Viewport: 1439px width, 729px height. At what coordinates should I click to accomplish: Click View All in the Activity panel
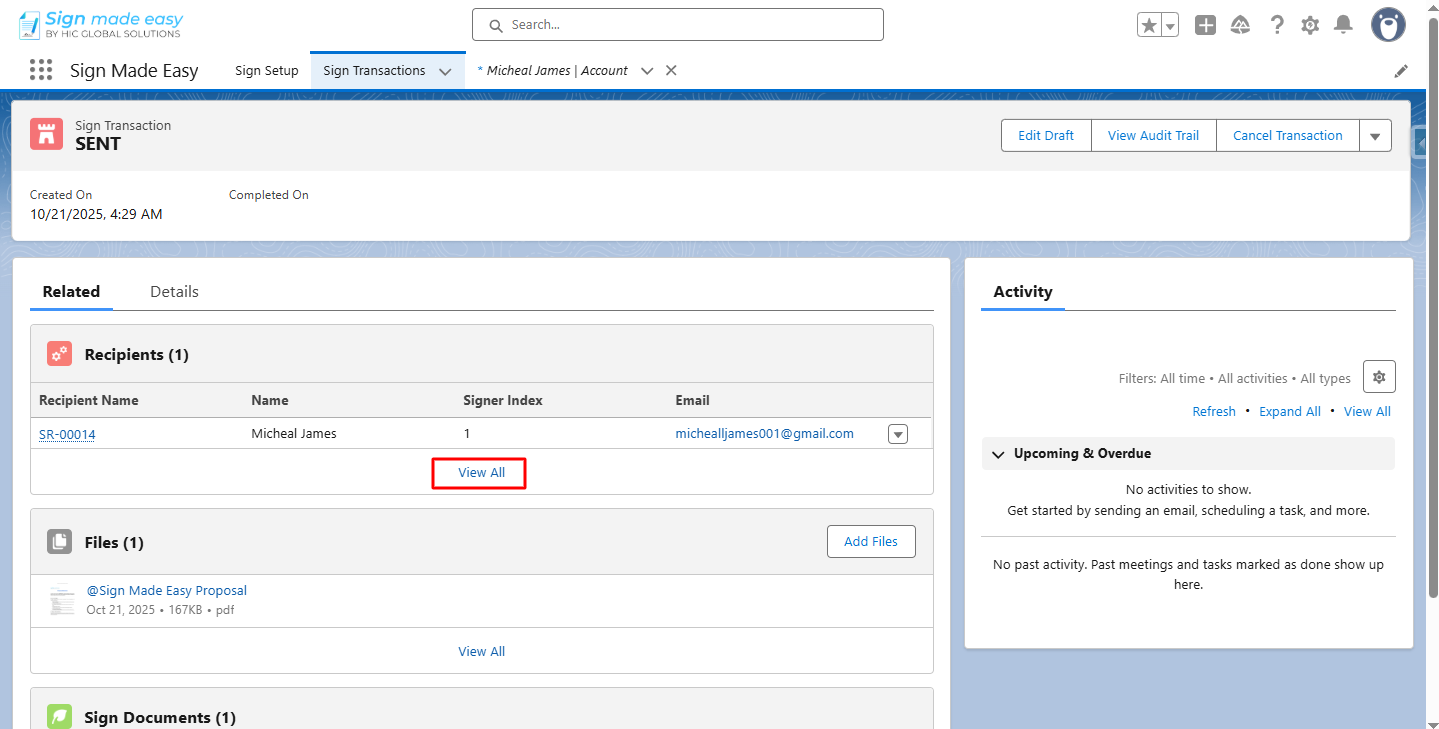[1367, 412]
